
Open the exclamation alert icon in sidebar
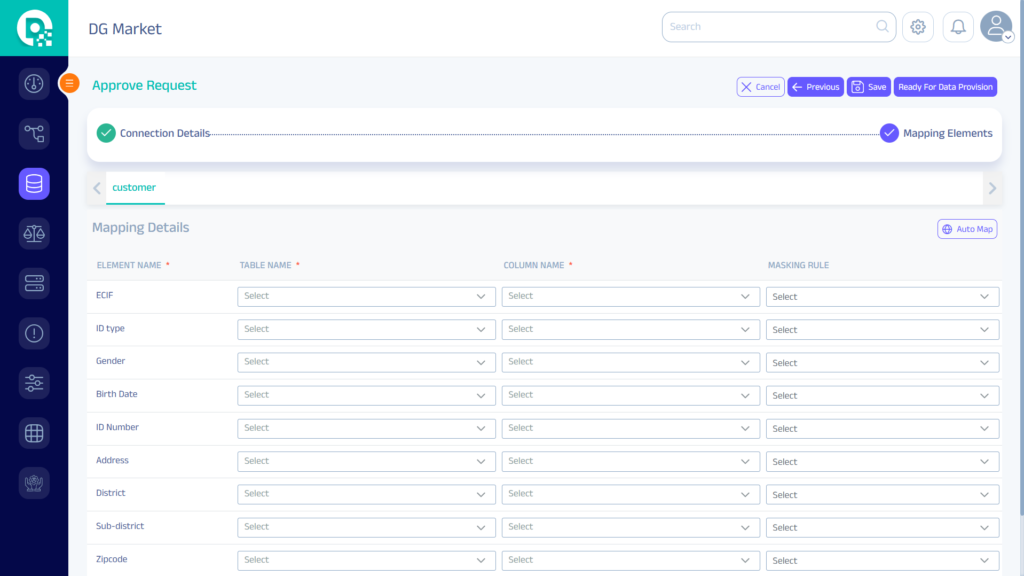pos(34,334)
